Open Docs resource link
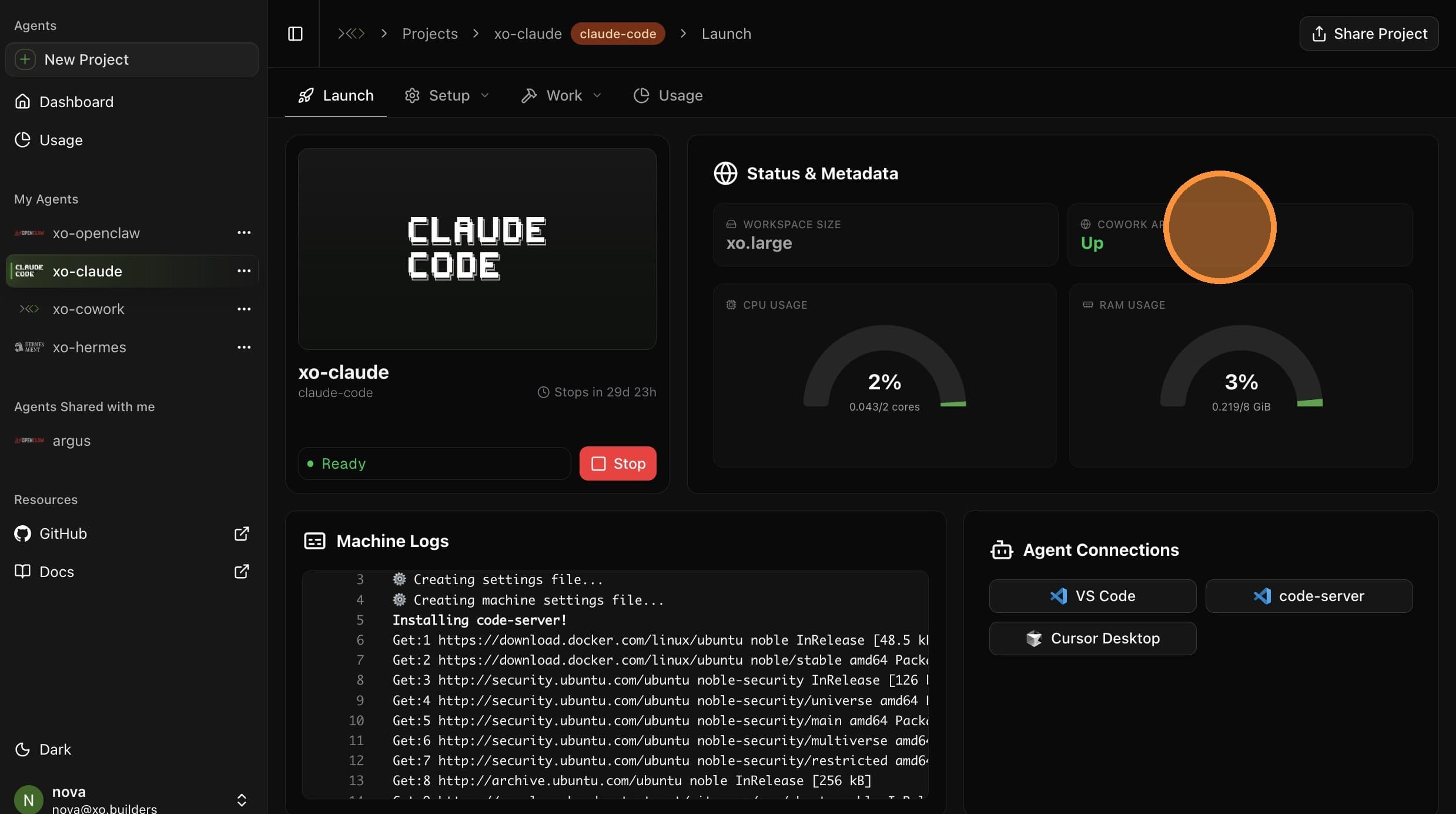The width and height of the screenshot is (1456, 814). coord(132,572)
